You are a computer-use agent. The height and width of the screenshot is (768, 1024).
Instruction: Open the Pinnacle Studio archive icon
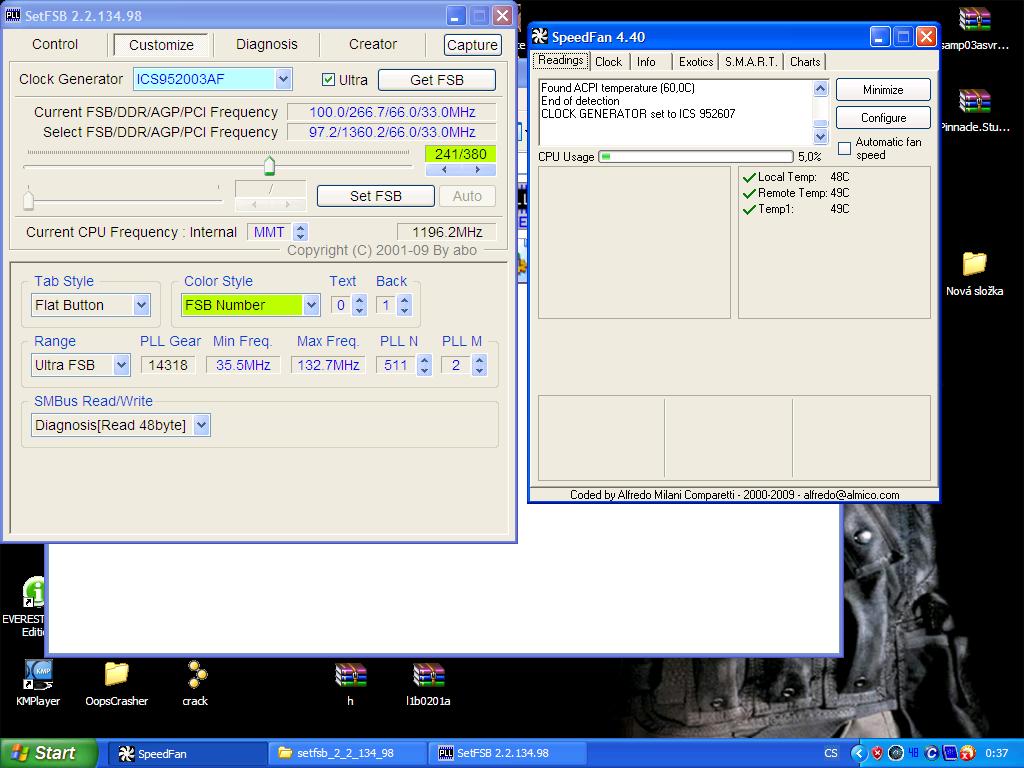coord(974,101)
